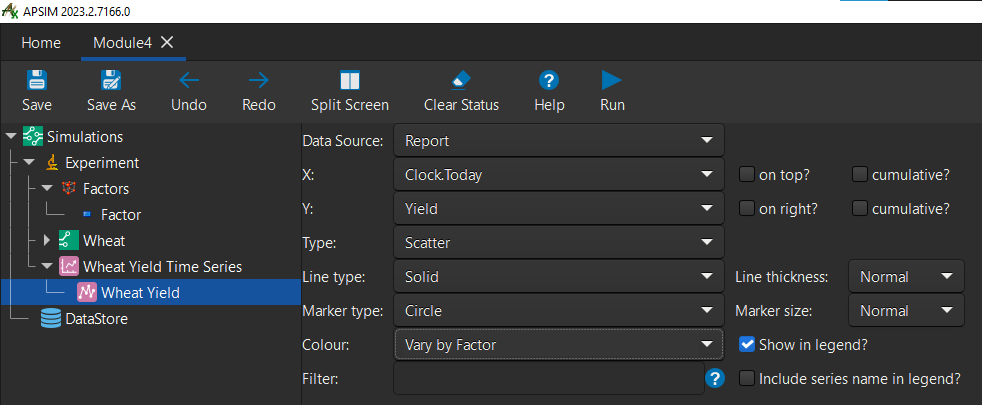Collapse the Simulations tree node arrow
Screen dimensions: 982x405
(x=11, y=136)
